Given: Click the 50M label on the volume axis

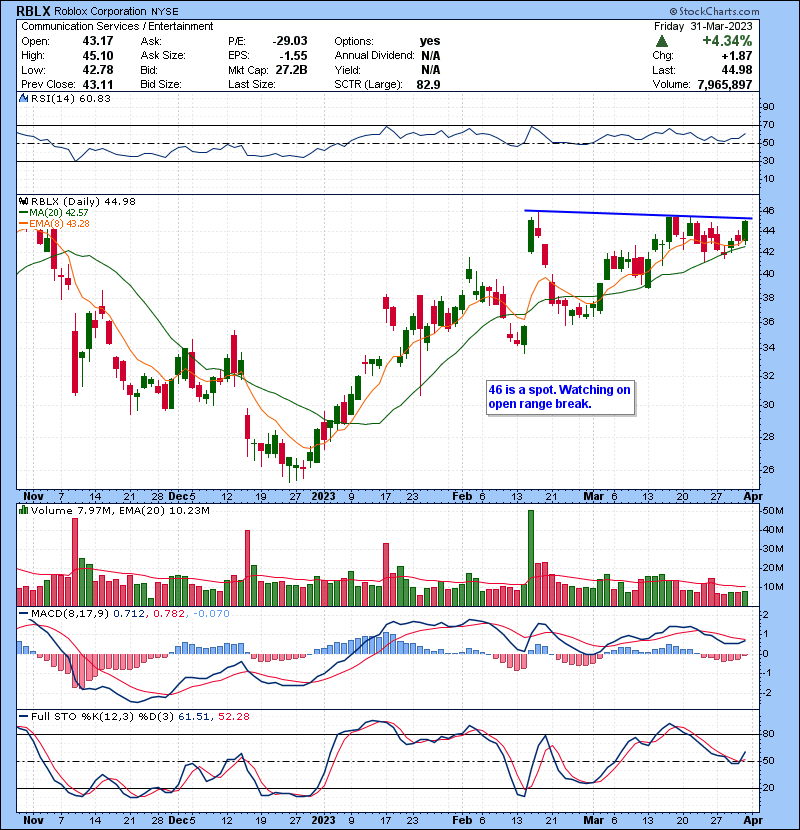Looking at the screenshot, I should click(772, 511).
